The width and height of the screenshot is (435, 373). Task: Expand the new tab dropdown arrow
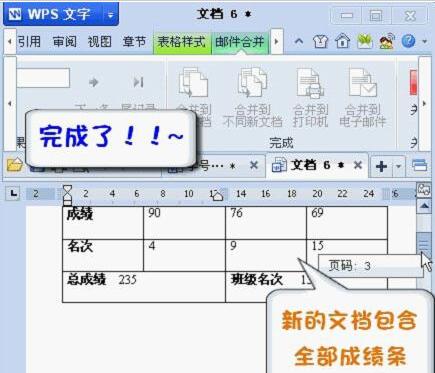[x=399, y=166]
